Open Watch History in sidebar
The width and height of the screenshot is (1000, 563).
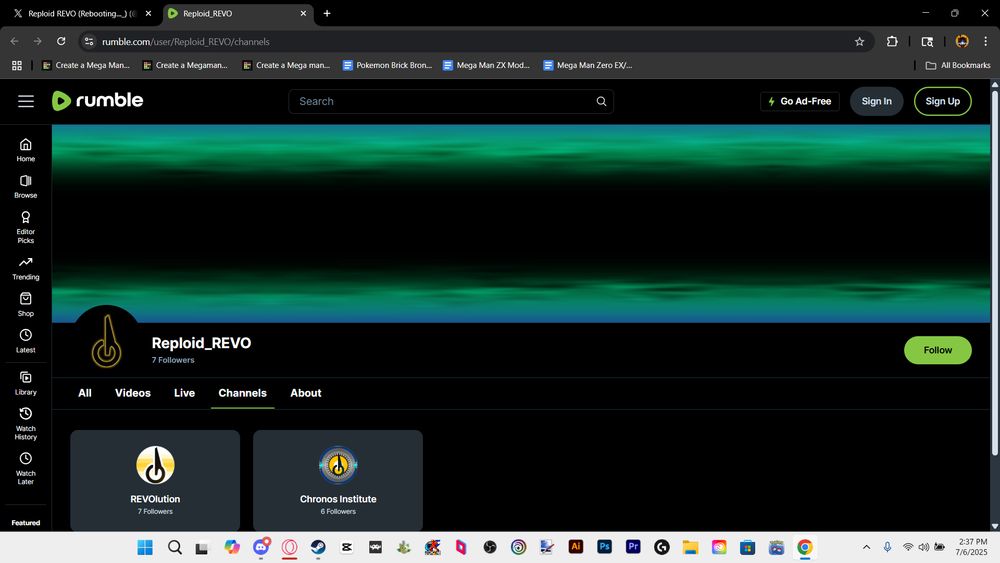coord(26,424)
